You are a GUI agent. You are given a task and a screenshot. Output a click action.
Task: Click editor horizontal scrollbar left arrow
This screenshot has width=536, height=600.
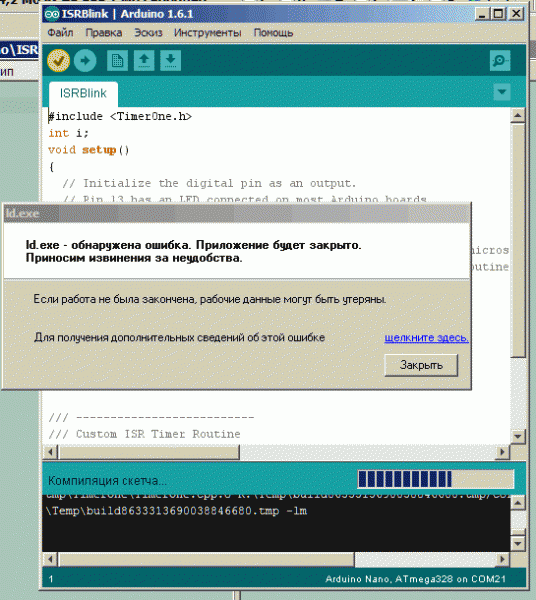(x=50, y=452)
